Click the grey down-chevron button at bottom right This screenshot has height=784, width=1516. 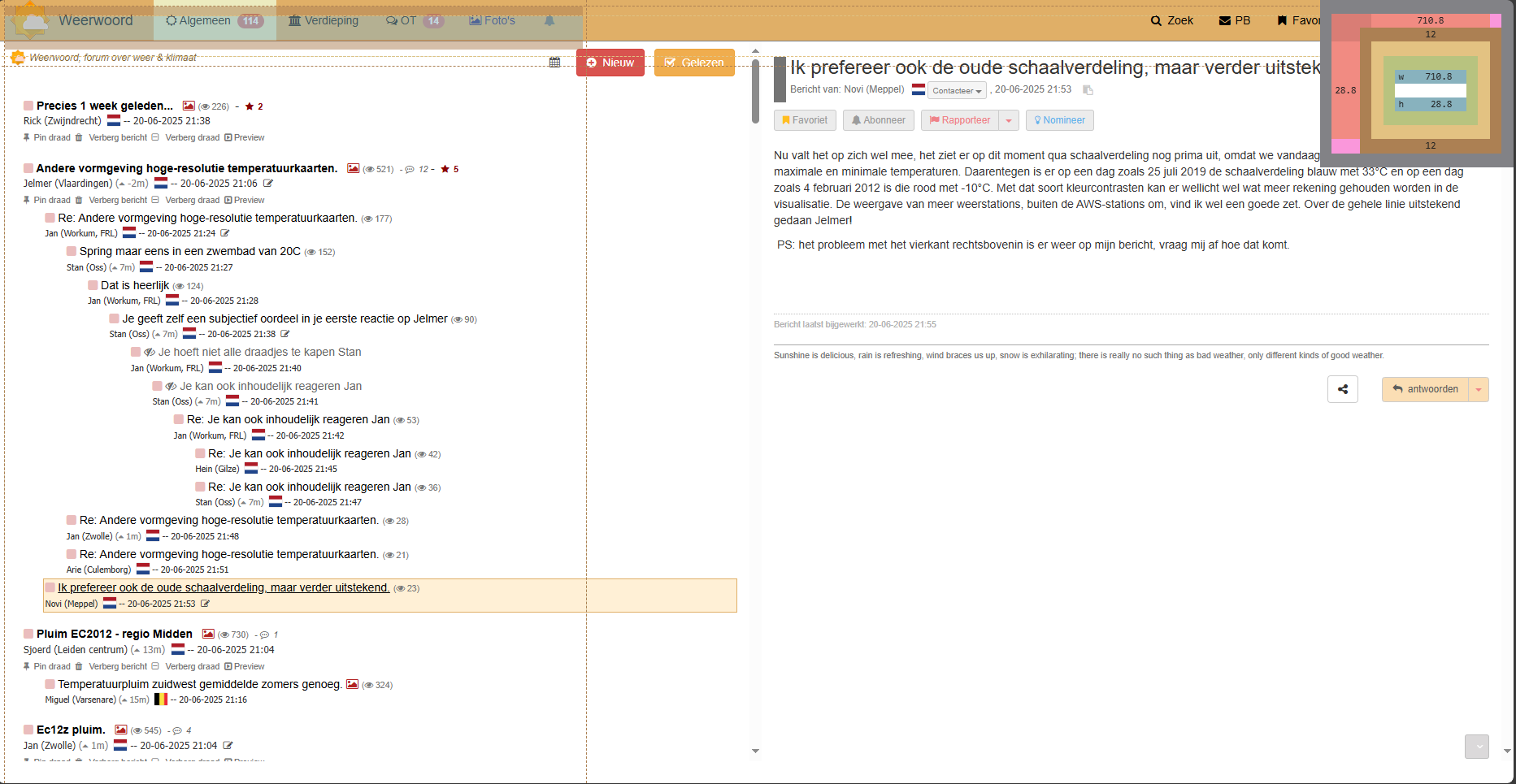click(x=1477, y=747)
